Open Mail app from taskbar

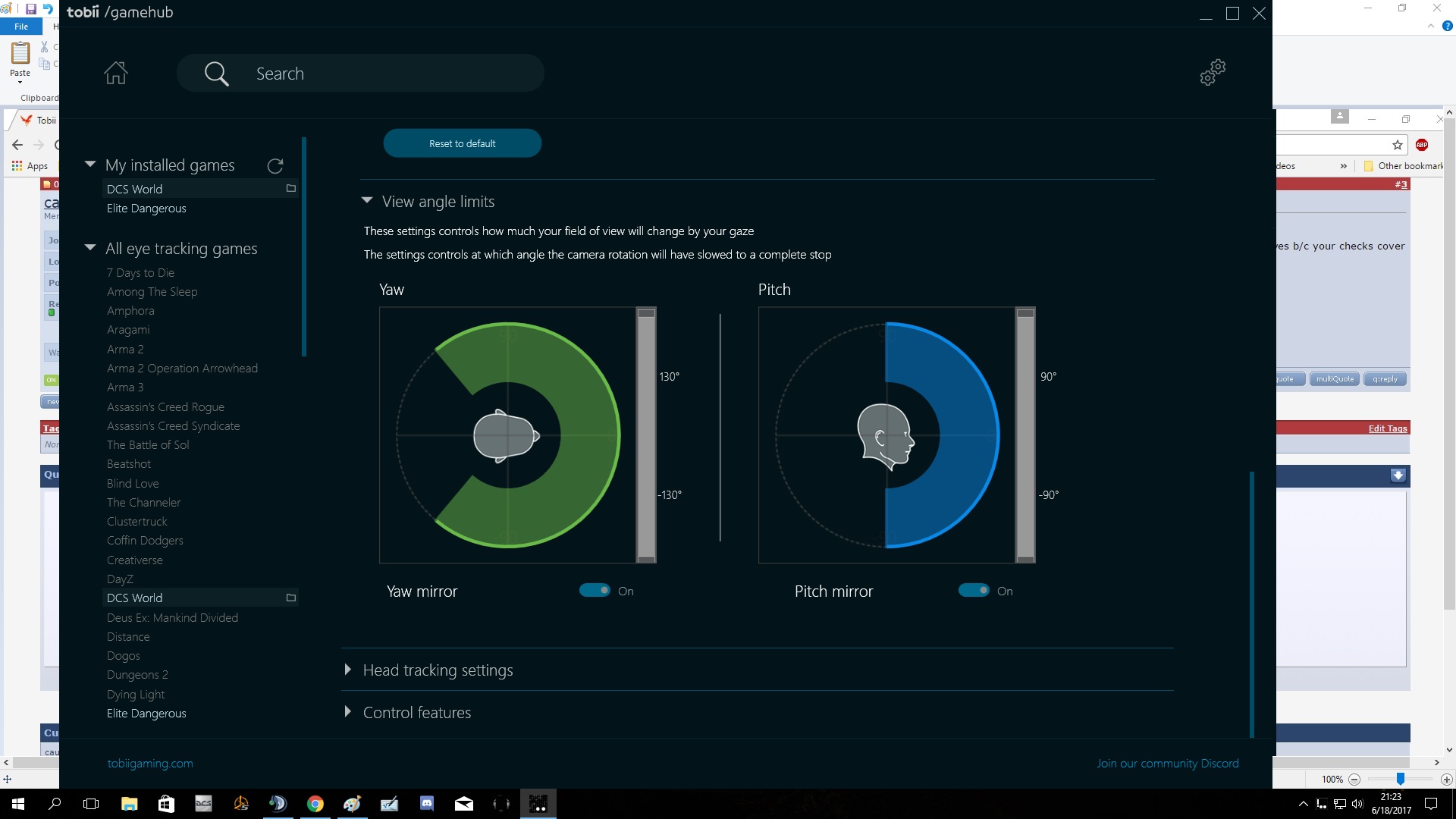click(464, 804)
